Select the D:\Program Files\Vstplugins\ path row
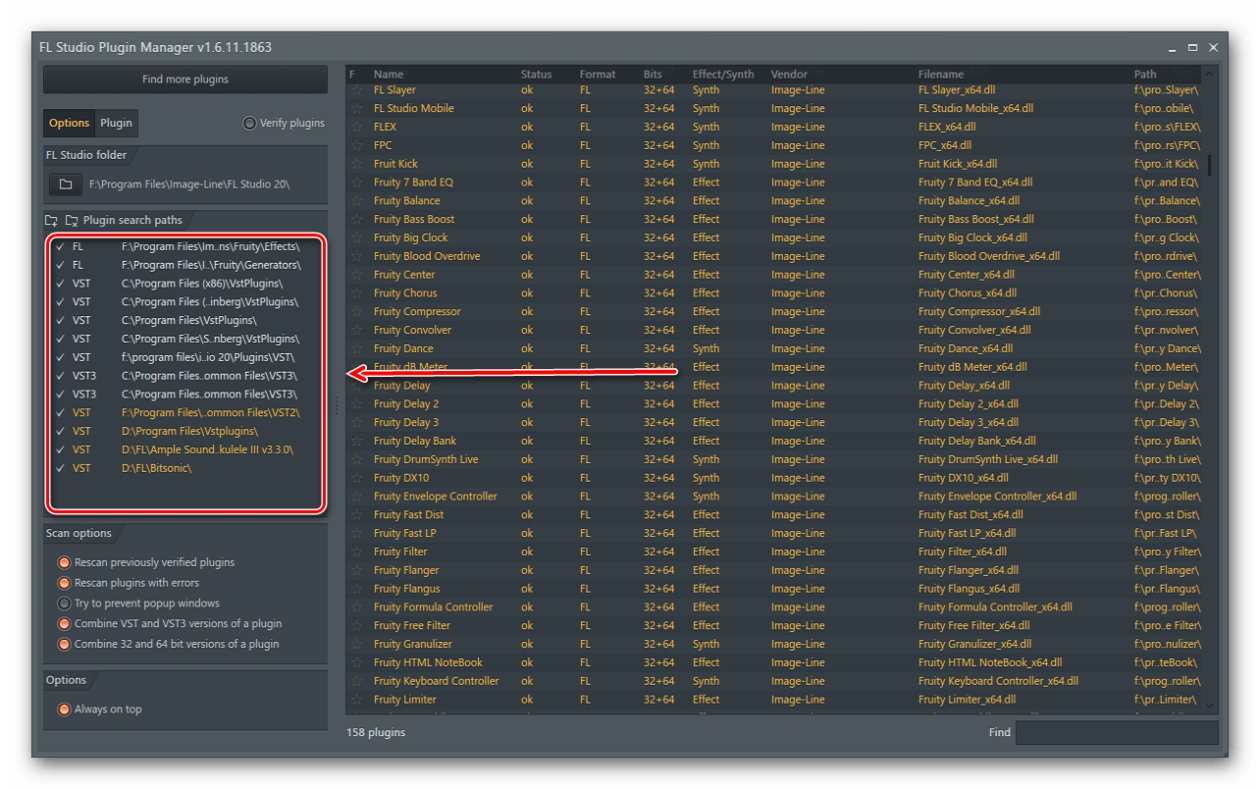 [x=186, y=431]
